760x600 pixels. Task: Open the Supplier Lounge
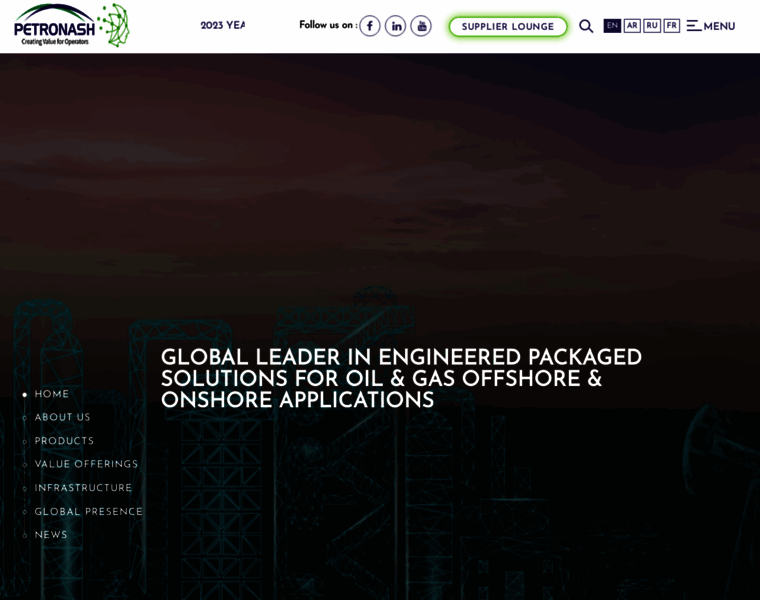[507, 27]
